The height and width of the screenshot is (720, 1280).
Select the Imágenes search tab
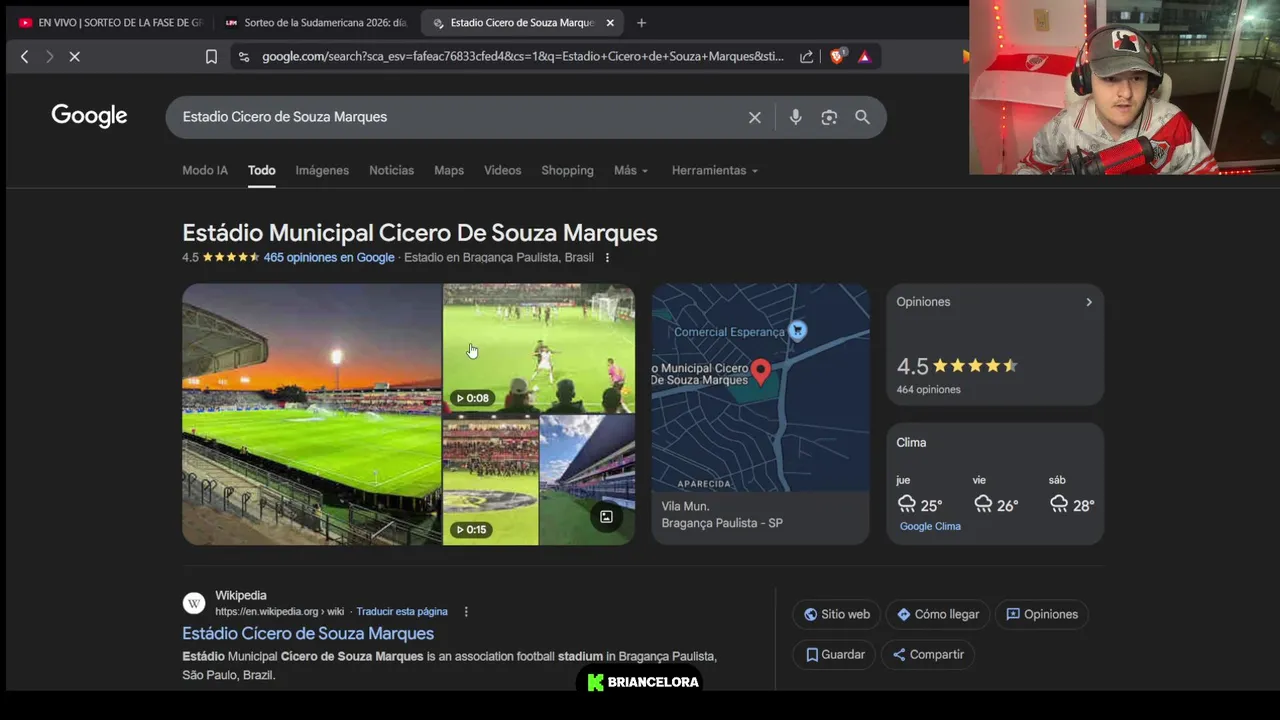pyautogui.click(x=322, y=170)
